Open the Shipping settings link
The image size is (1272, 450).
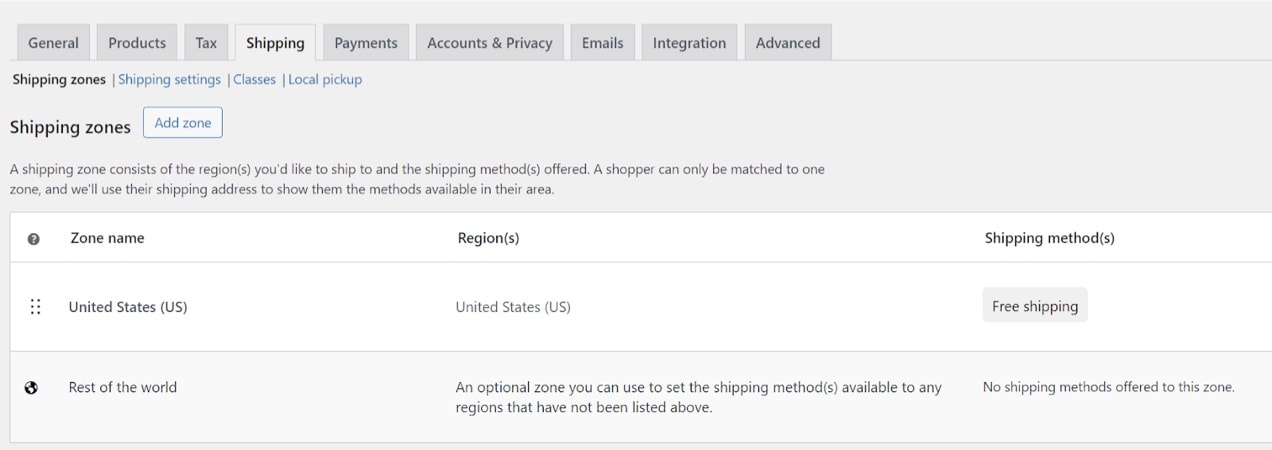point(169,79)
